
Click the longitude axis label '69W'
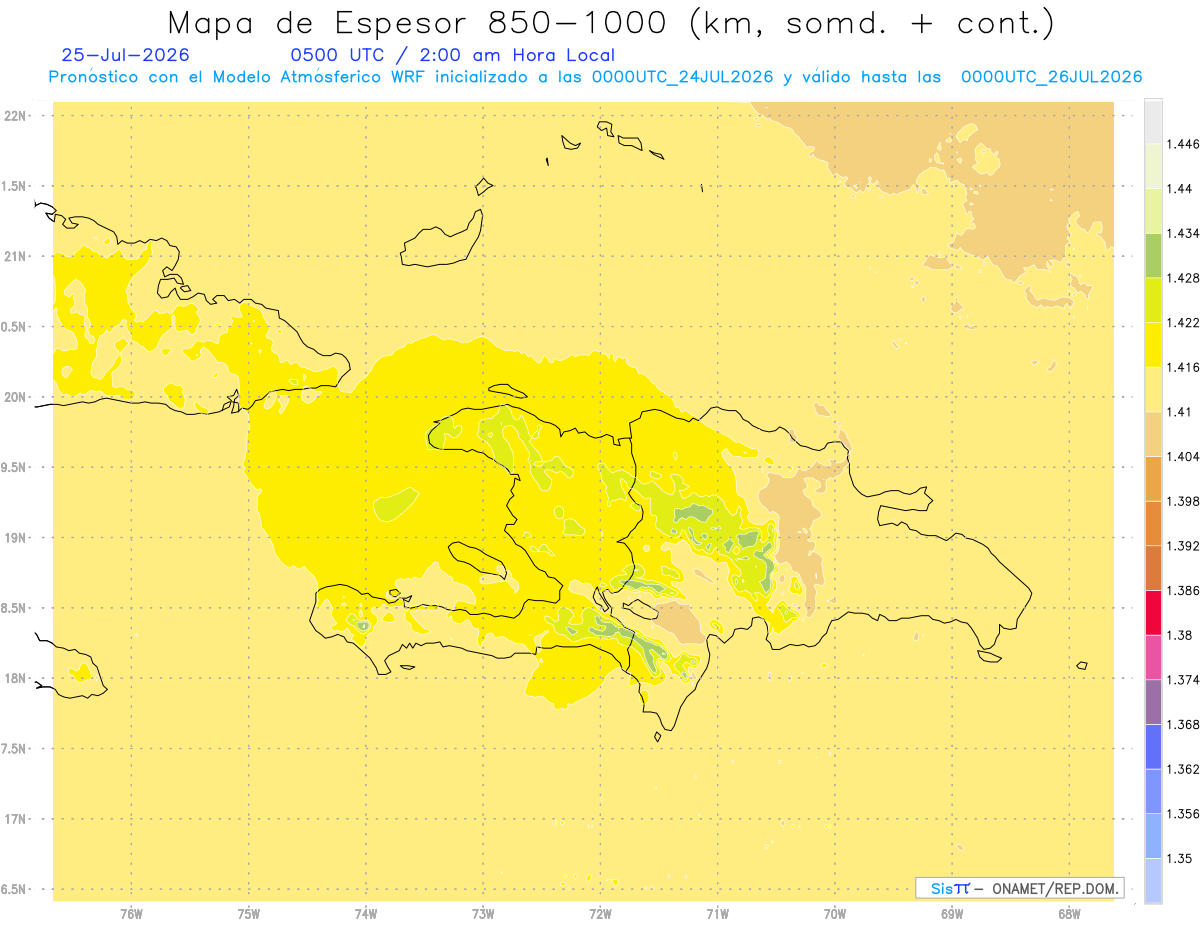pyautogui.click(x=952, y=915)
